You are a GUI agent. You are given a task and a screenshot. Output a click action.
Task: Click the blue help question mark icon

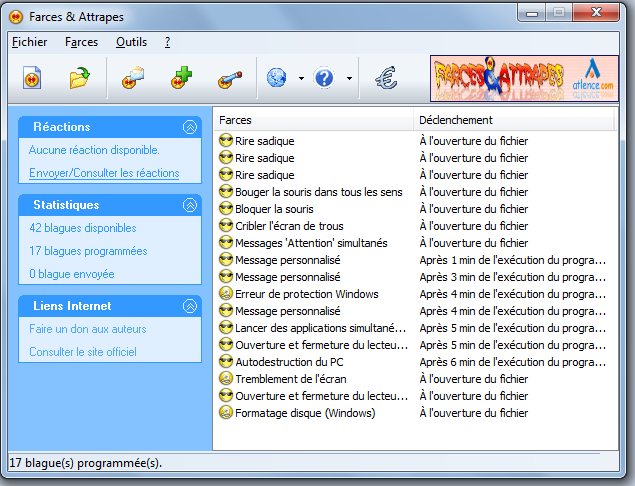[x=324, y=77]
